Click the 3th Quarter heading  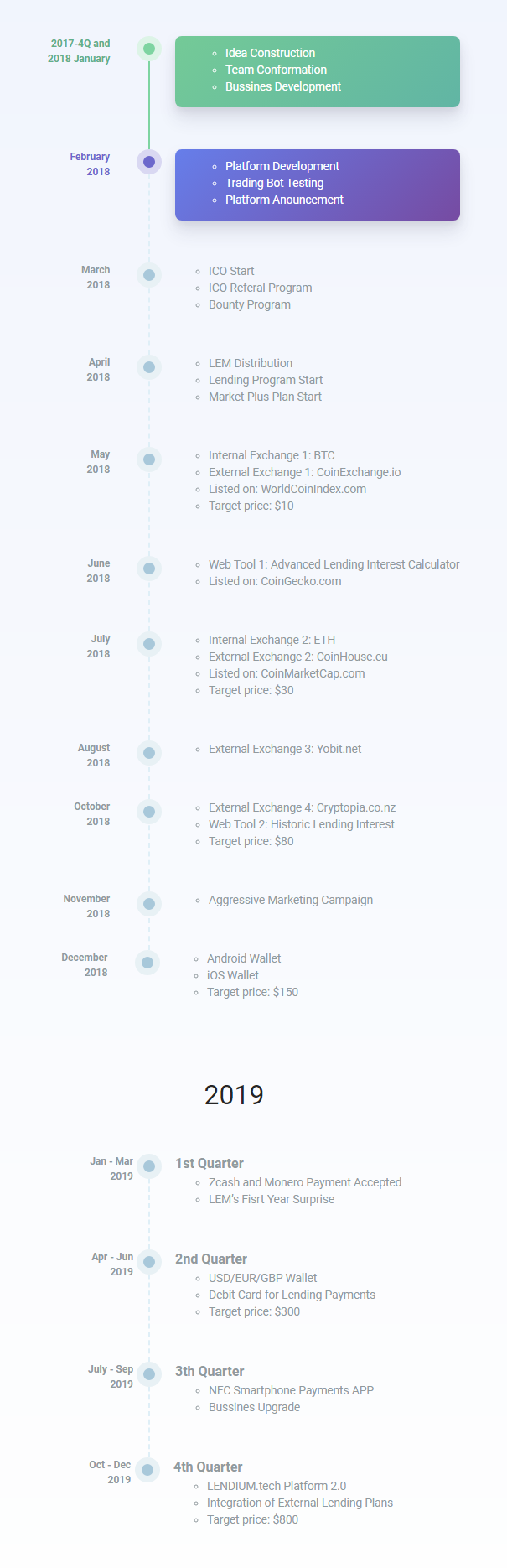pos(210,1371)
